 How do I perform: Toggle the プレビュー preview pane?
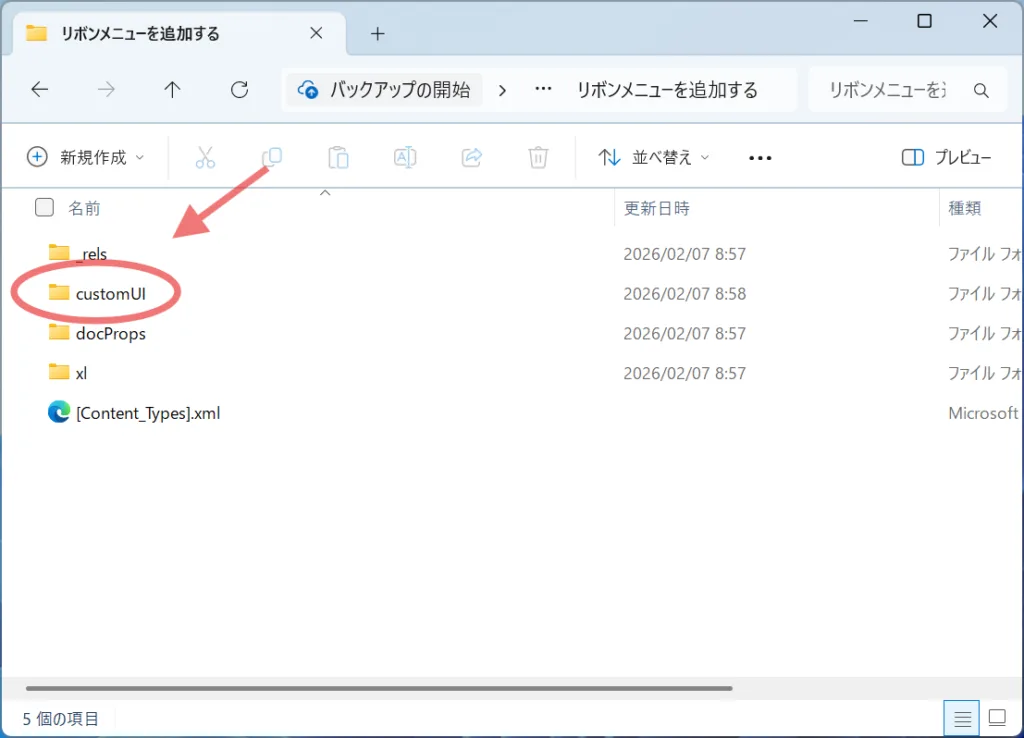[946, 157]
